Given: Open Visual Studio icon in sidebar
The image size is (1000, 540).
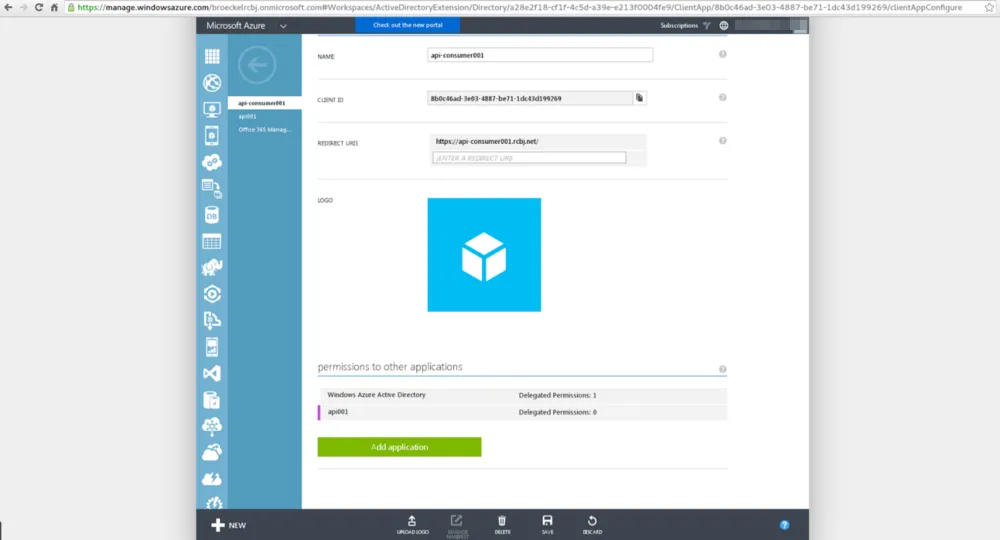Looking at the screenshot, I should (212, 373).
